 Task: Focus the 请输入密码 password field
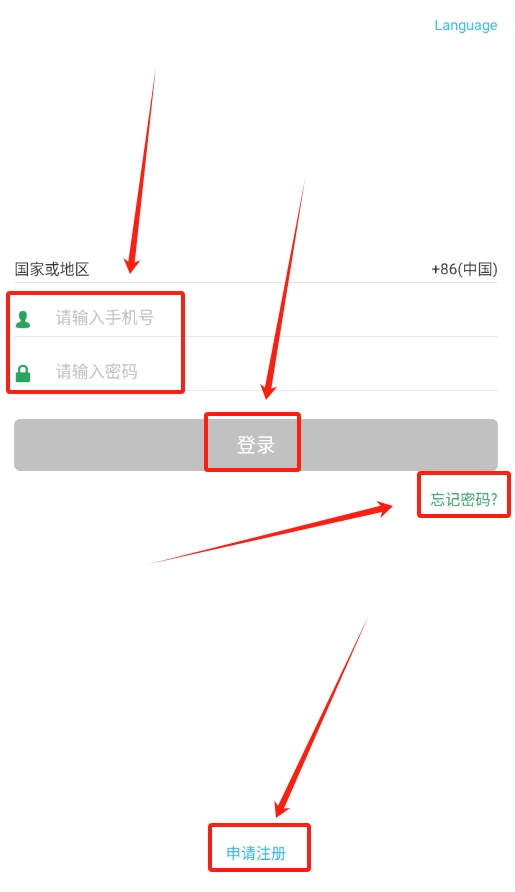(x=256, y=371)
